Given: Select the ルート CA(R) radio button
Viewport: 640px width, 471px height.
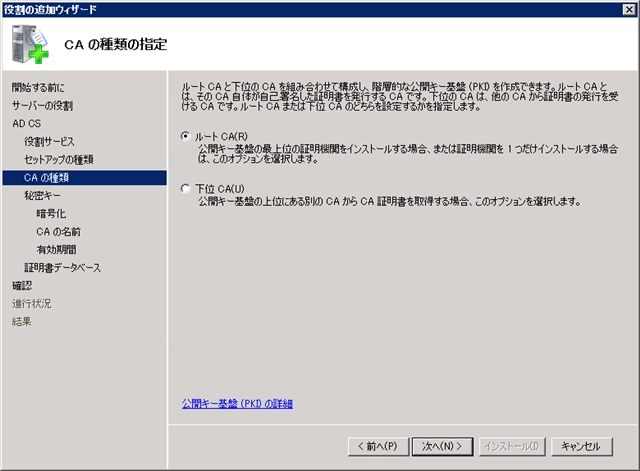Looking at the screenshot, I should point(185,136).
